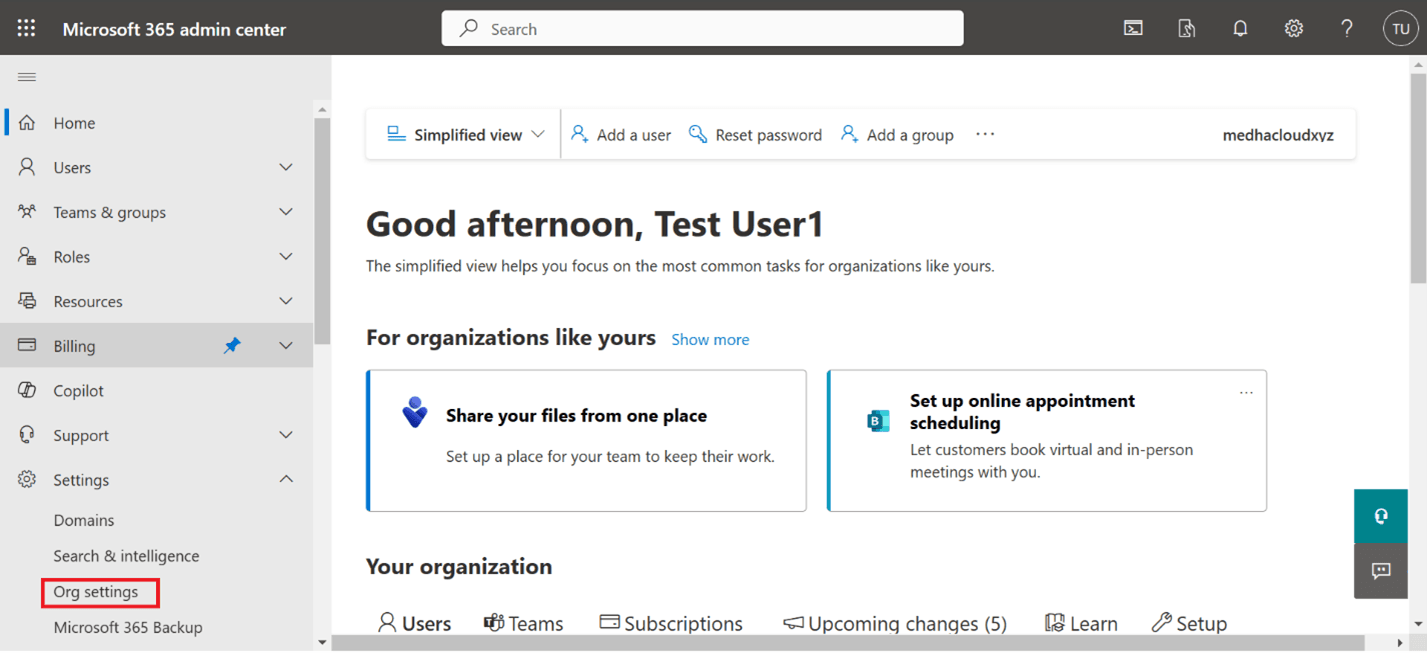Open the settings gear in the top bar
The height and width of the screenshot is (653, 1427).
pyautogui.click(x=1293, y=28)
